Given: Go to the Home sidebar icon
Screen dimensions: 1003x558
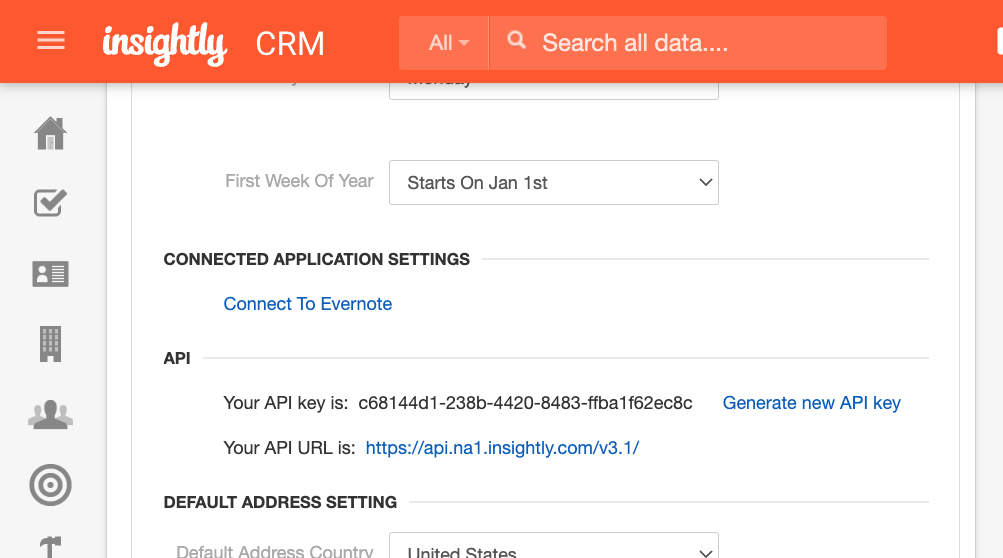Looking at the screenshot, I should click(x=50, y=134).
